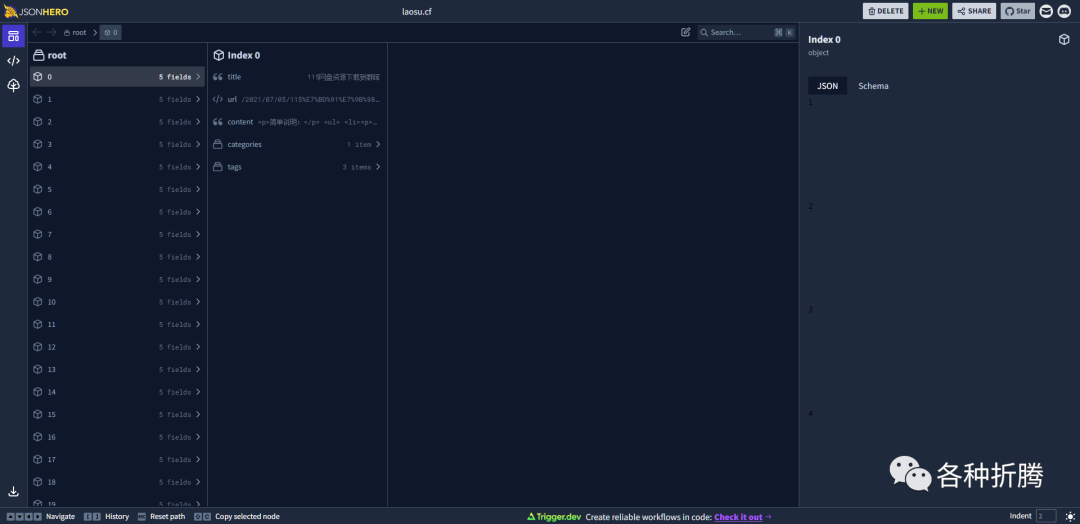The width and height of the screenshot is (1080, 524).
Task: Open the column view sidebar icon
Action: click(13, 36)
